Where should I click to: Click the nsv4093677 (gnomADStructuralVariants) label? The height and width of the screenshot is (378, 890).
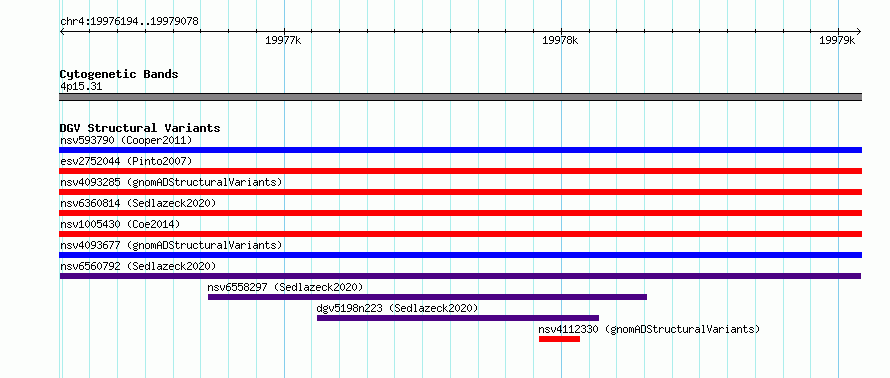coord(171,245)
